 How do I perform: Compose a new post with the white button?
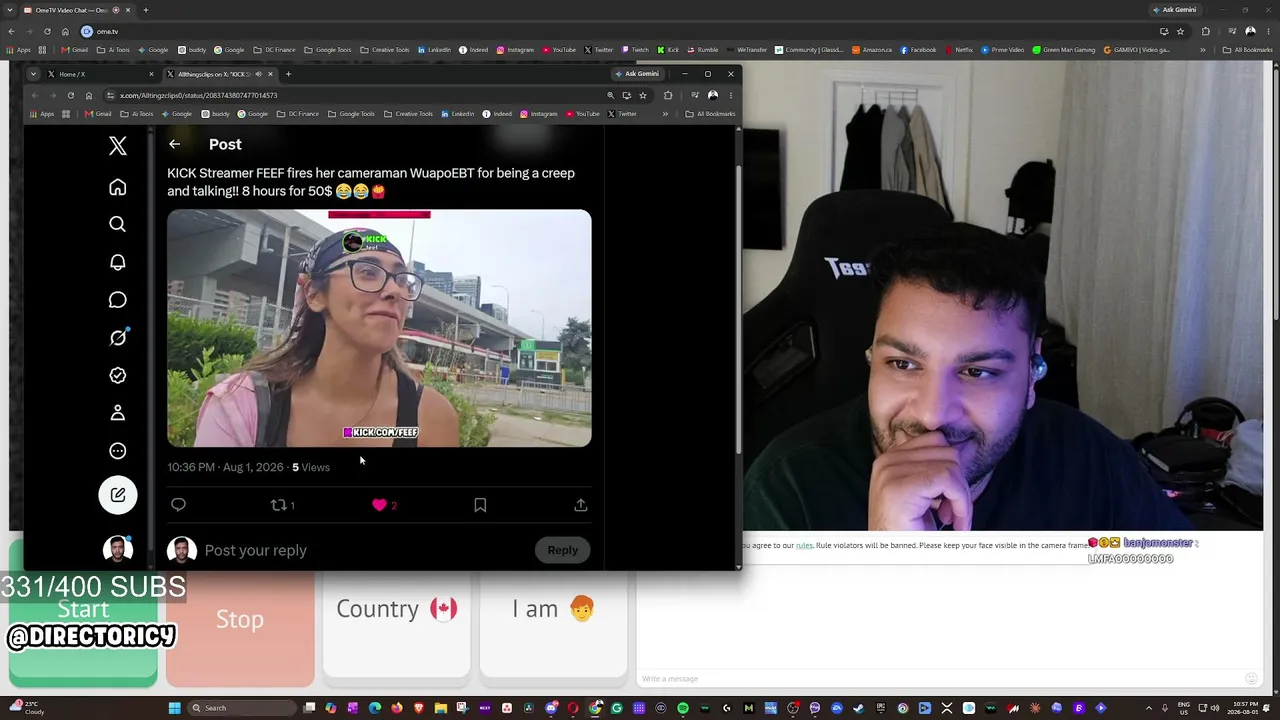point(117,495)
